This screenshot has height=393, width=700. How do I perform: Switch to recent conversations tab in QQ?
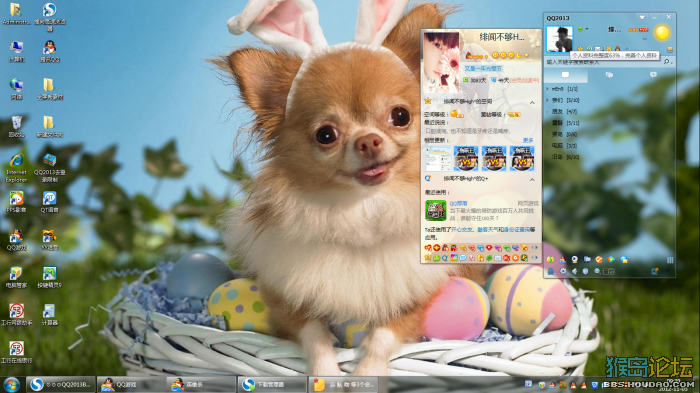tap(653, 75)
